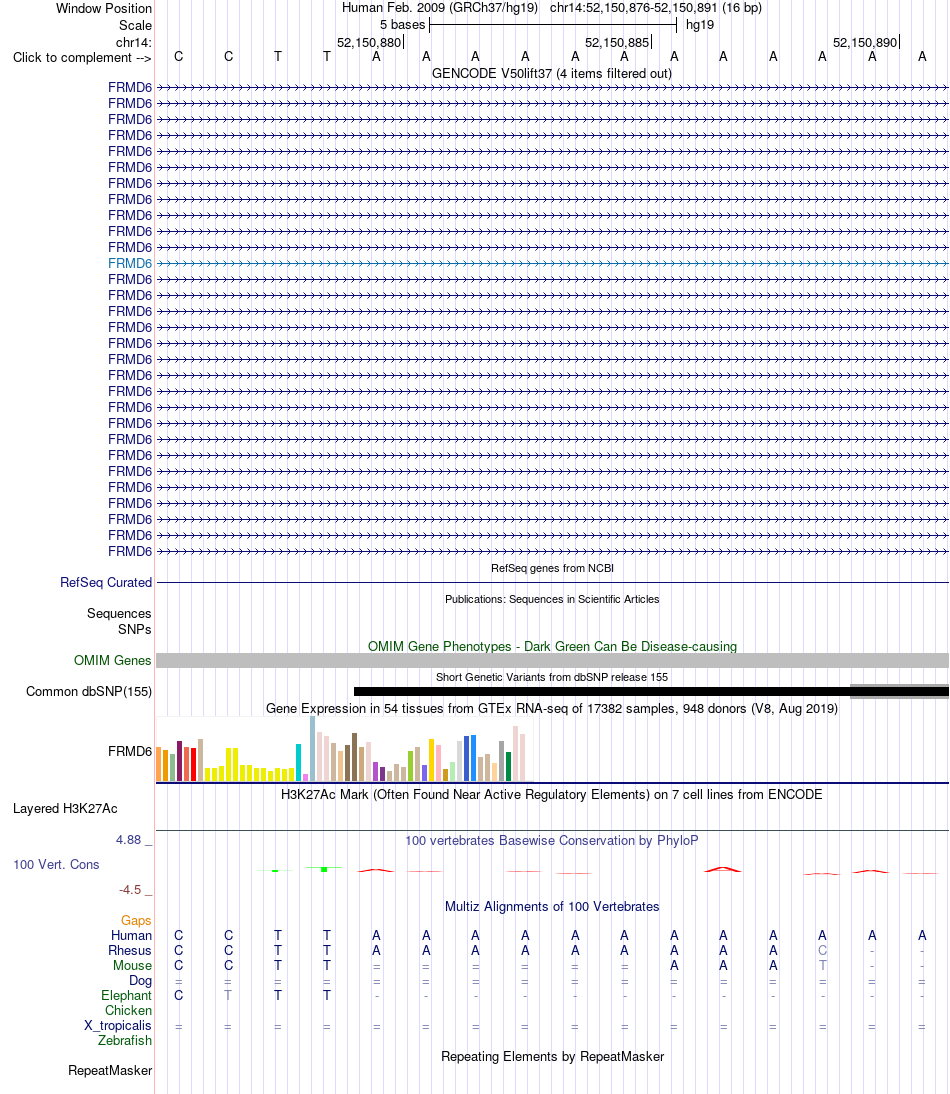
Task: Click the 52,150,885 position marker
Action: coord(617,43)
